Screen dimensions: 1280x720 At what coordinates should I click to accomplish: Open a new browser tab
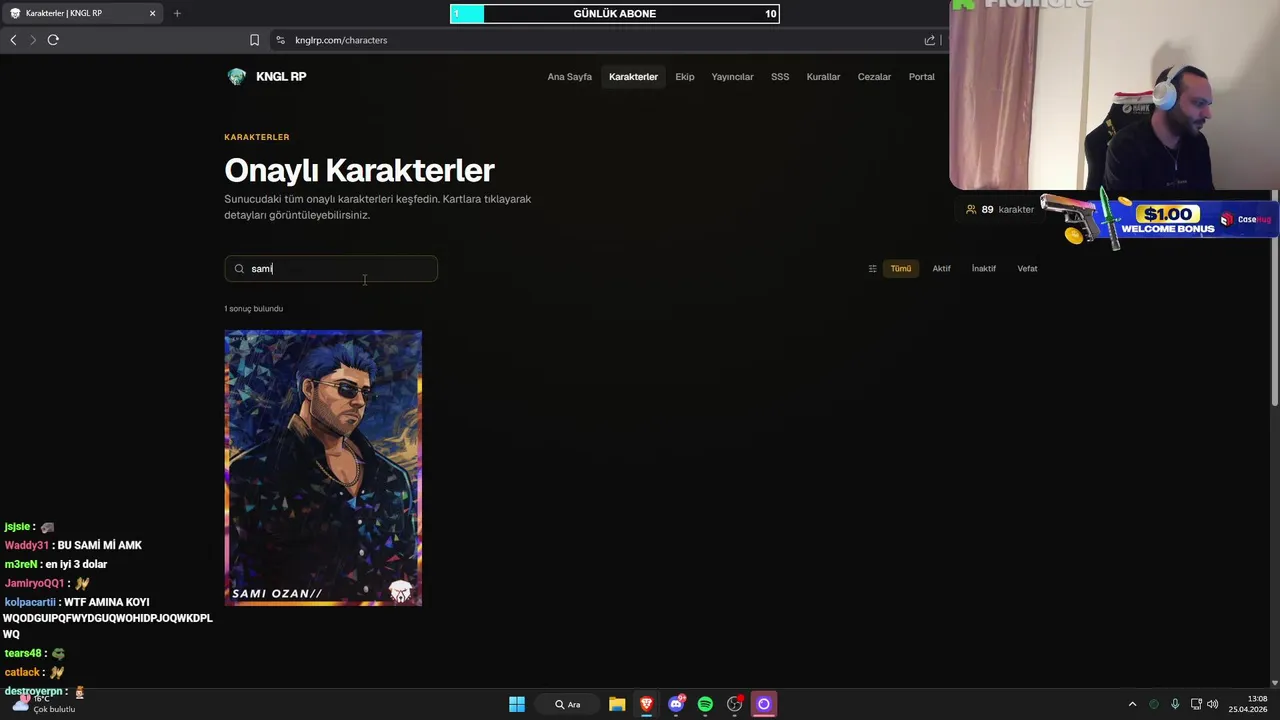pyautogui.click(x=177, y=13)
